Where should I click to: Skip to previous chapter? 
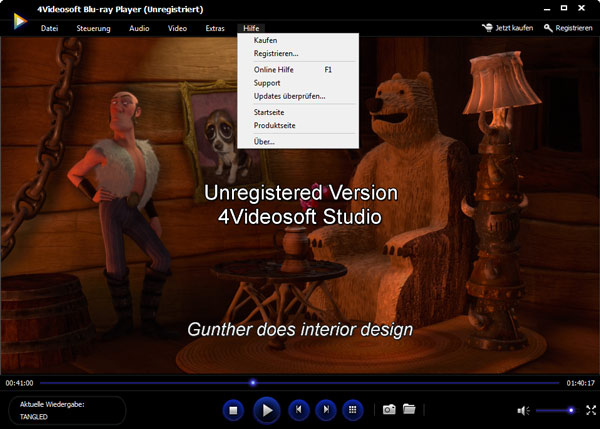[297, 409]
